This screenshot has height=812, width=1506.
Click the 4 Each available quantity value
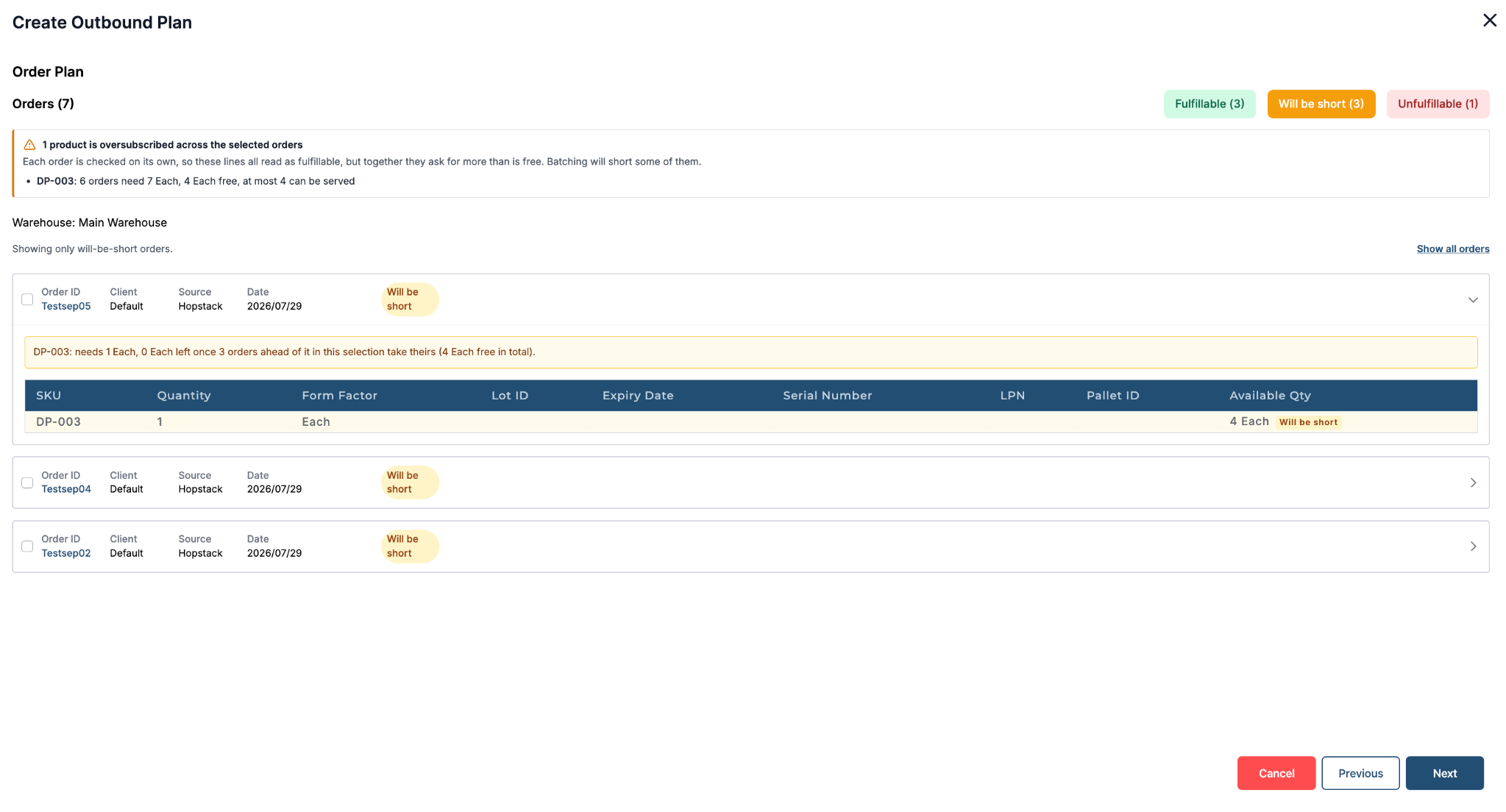[x=1249, y=421]
